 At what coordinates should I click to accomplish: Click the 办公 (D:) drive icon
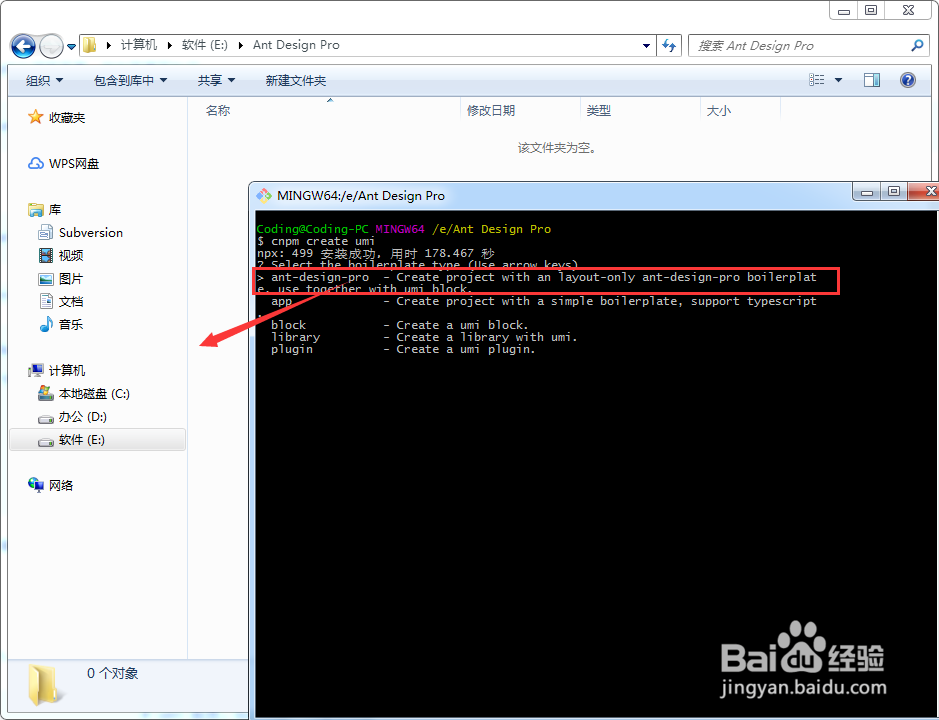46,418
